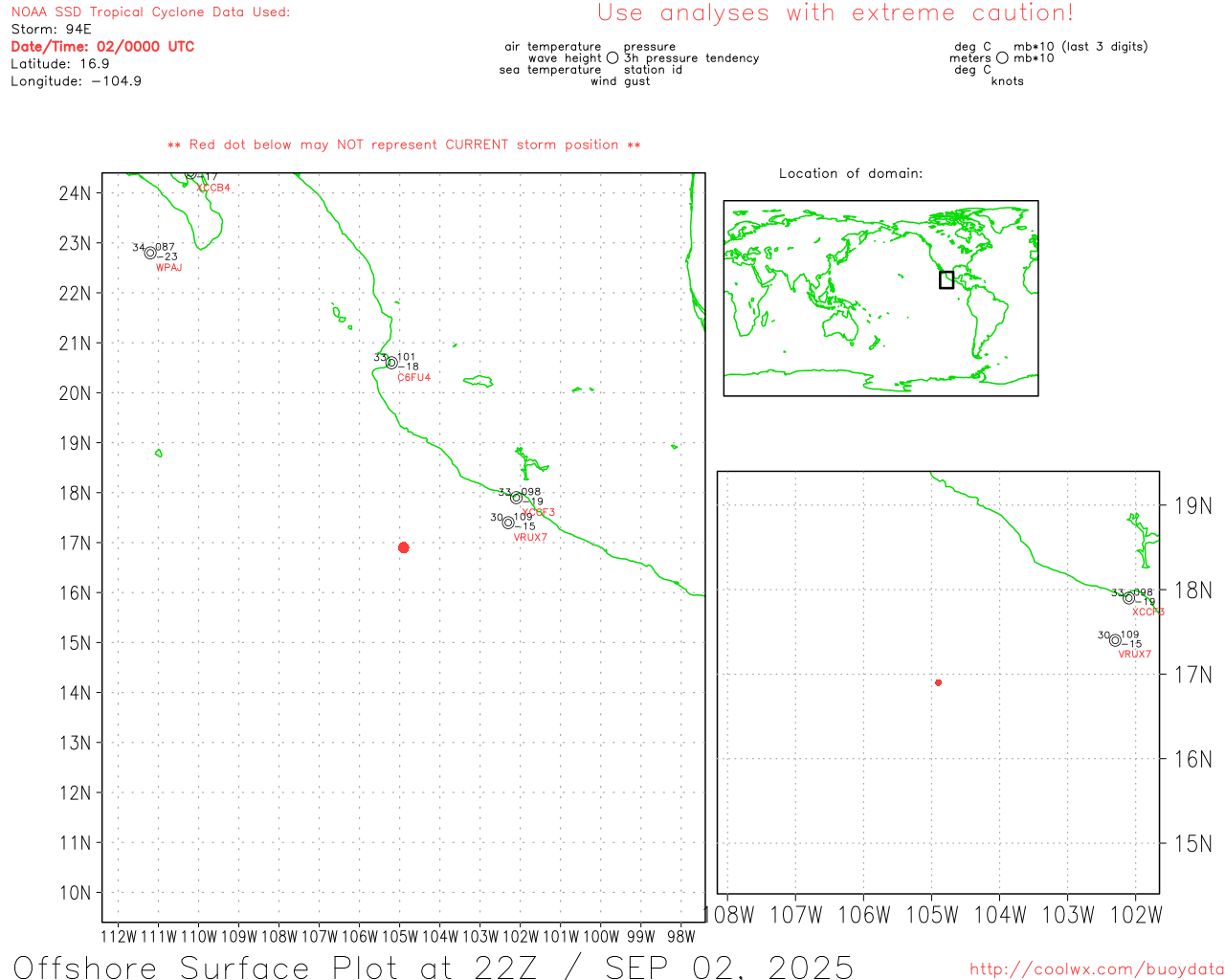
Task: Click the 109 pressure value on main map
Action: (x=523, y=518)
